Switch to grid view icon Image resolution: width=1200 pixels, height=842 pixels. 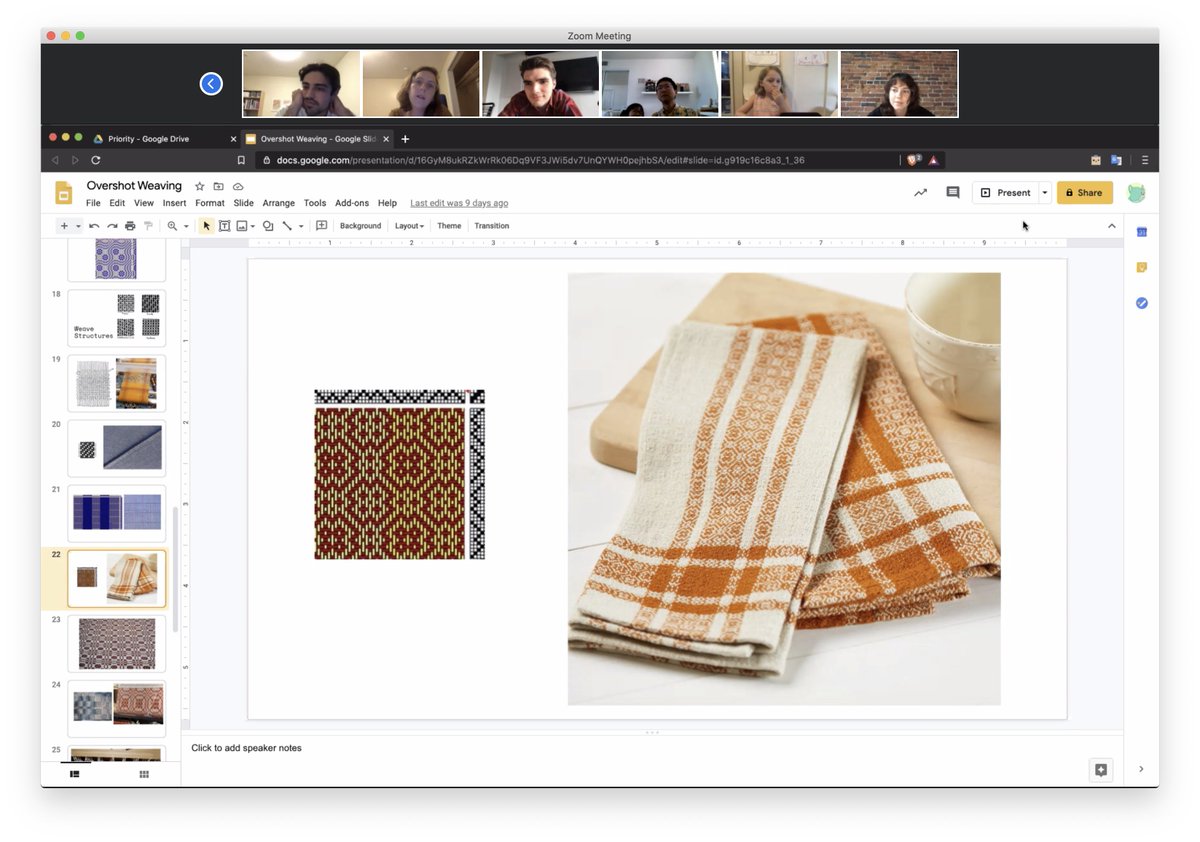[x=144, y=774]
